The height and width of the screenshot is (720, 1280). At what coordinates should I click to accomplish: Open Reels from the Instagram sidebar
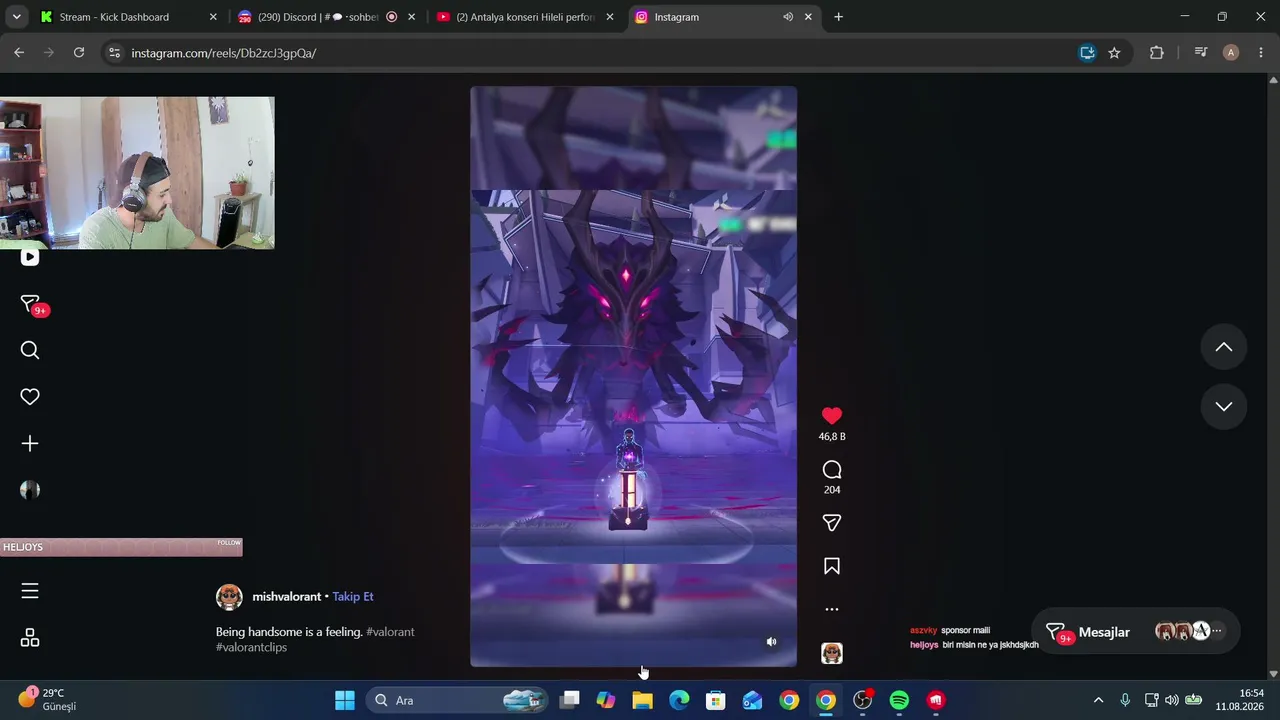(30, 257)
